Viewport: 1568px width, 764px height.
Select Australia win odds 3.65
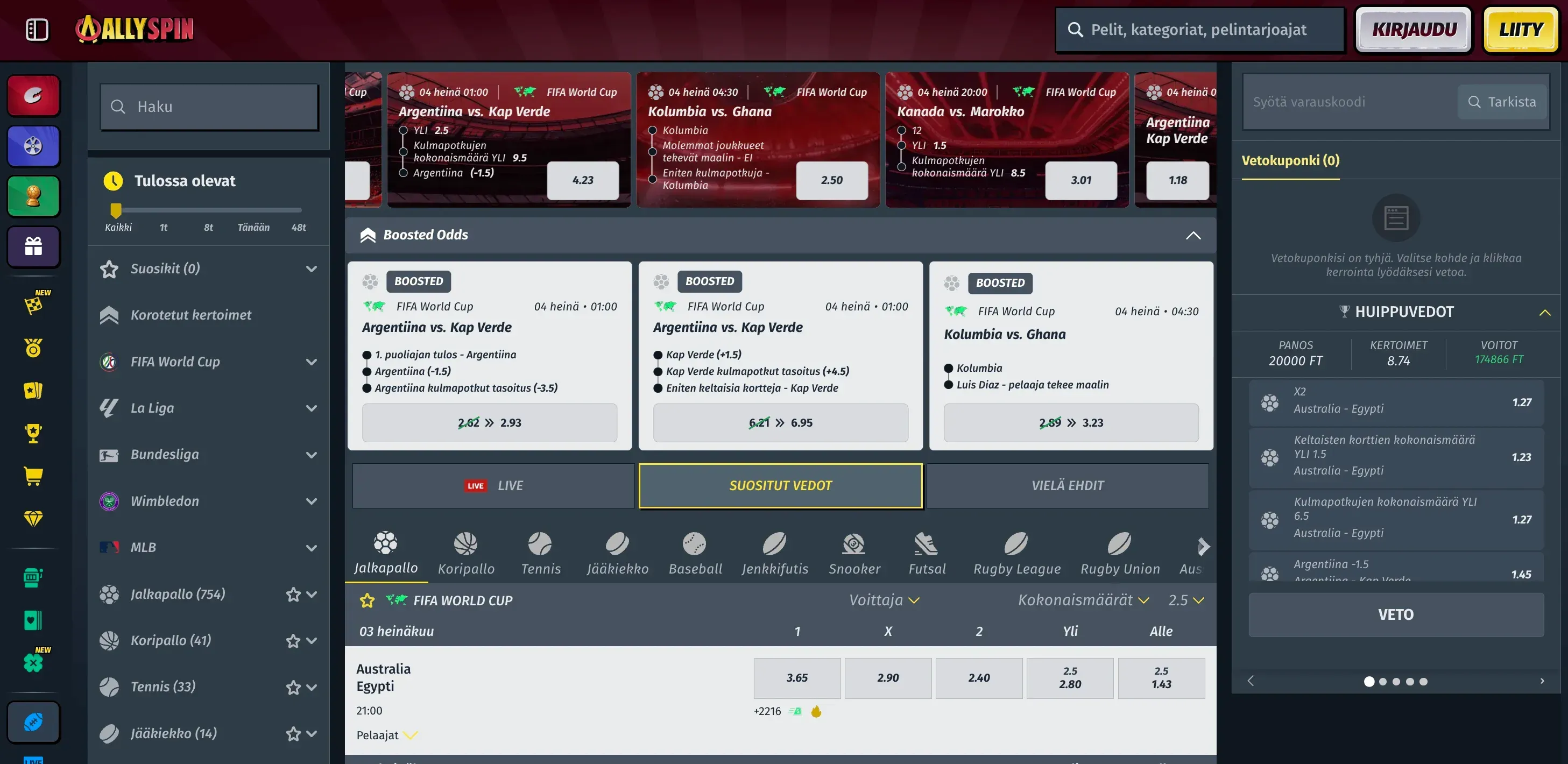797,677
